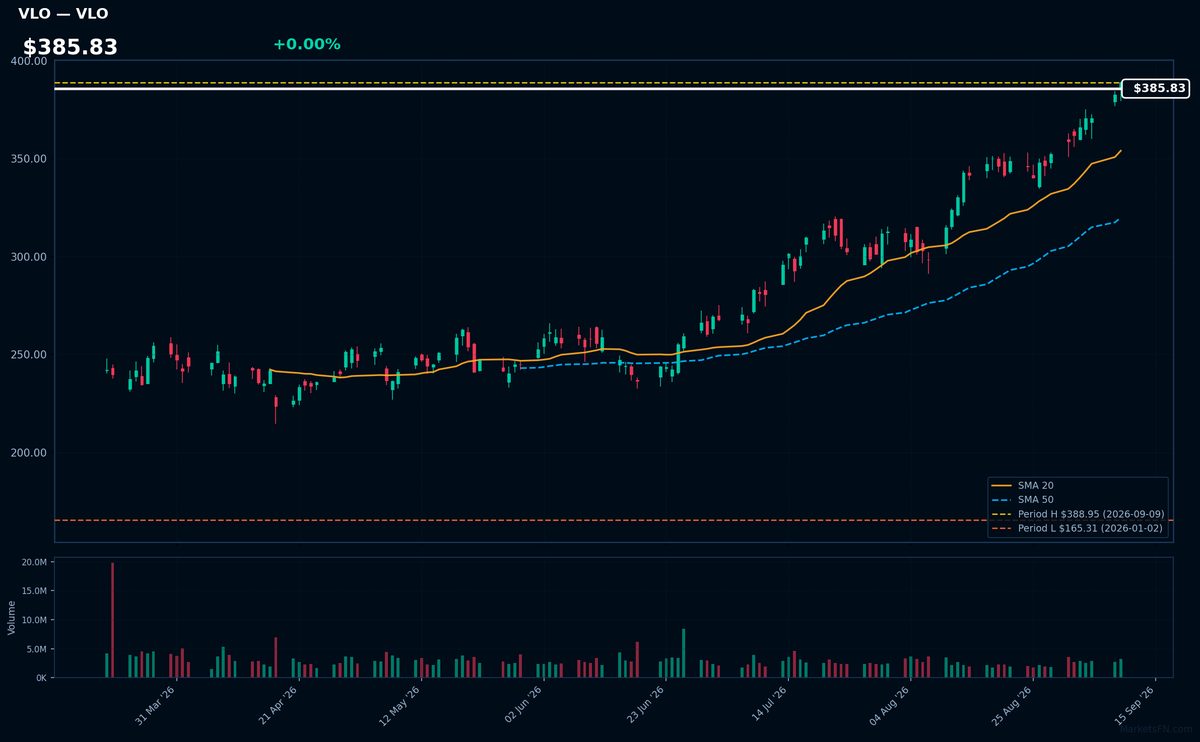Click the $385.83 price tag on right axis

(1158, 88)
